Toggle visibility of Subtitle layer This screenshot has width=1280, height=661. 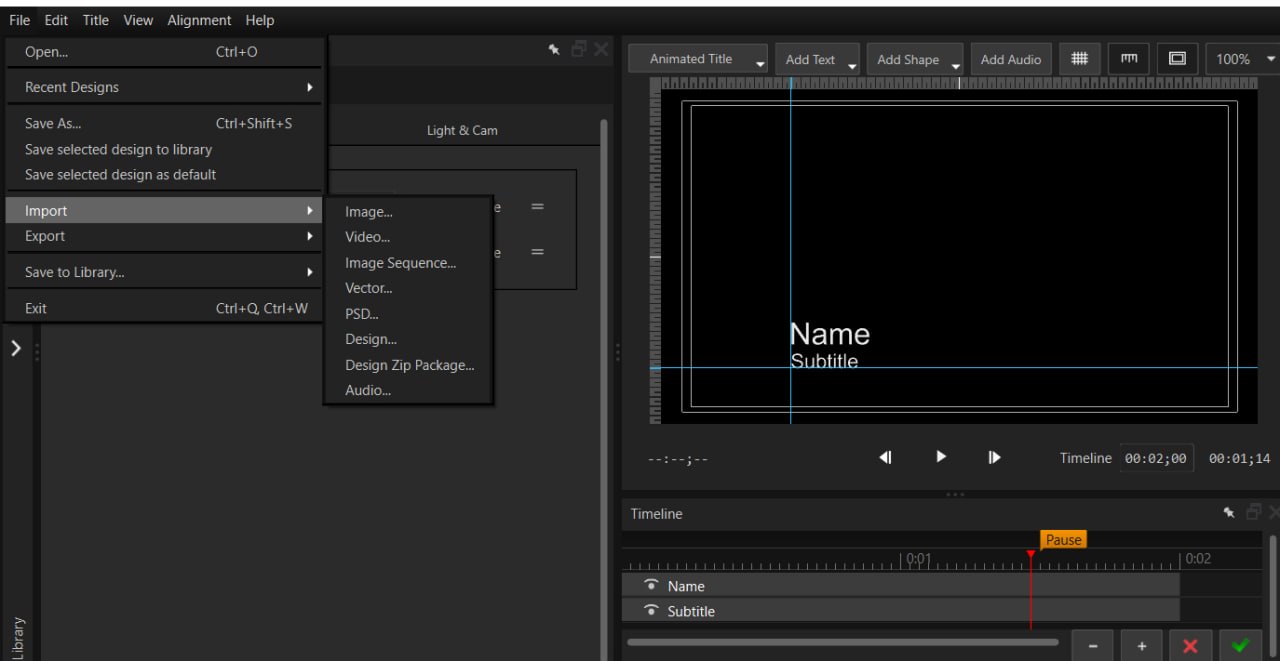click(651, 610)
